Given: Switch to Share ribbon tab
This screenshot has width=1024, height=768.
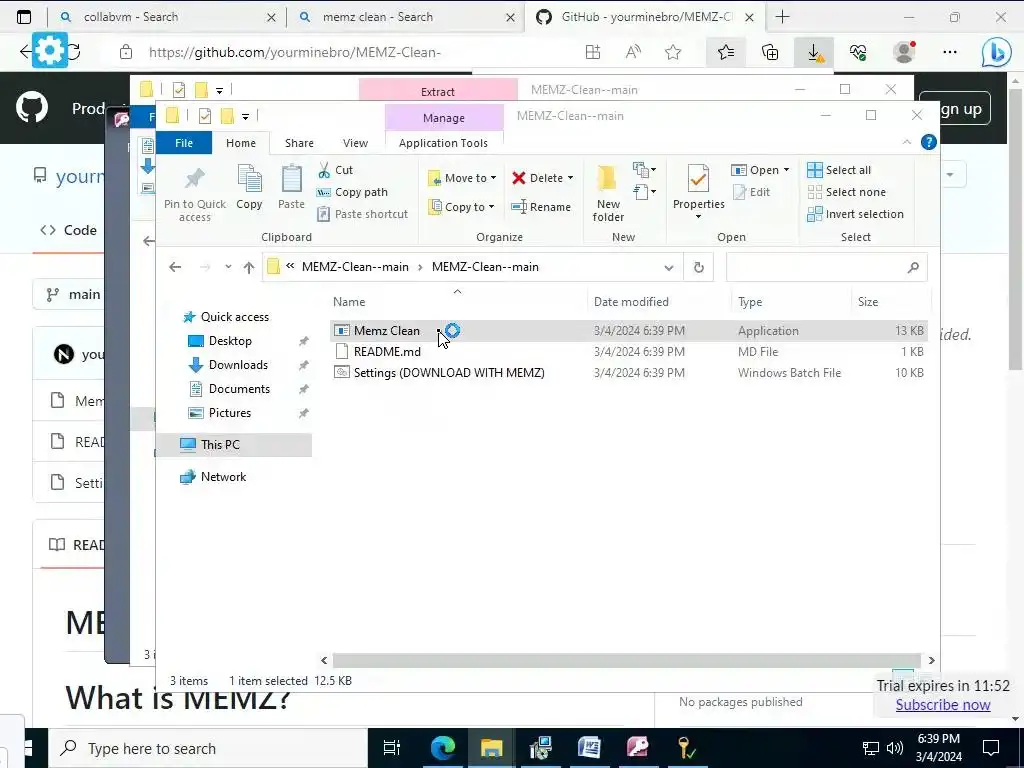Looking at the screenshot, I should [x=299, y=143].
